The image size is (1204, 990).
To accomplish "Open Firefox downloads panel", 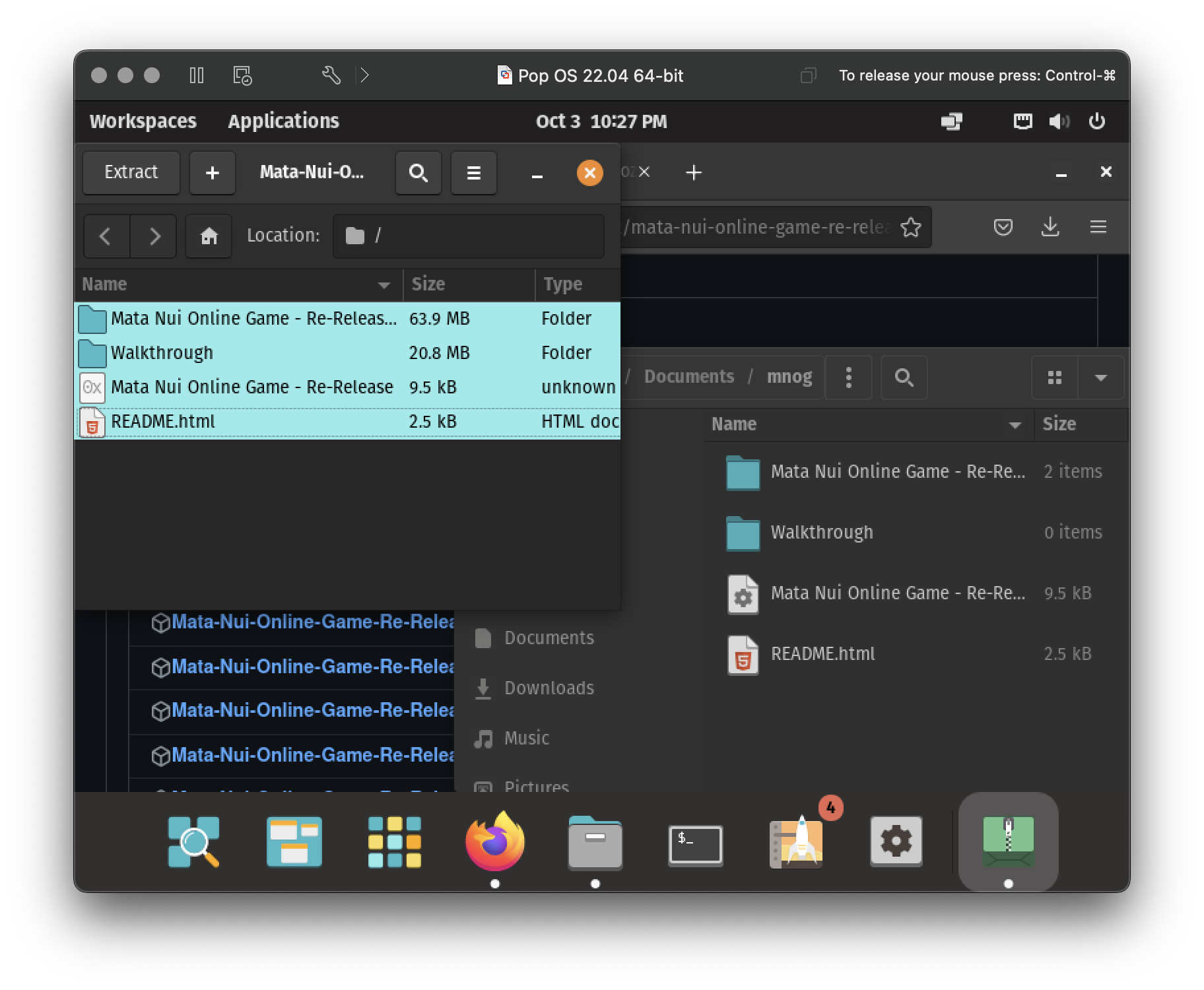I will click(1050, 227).
